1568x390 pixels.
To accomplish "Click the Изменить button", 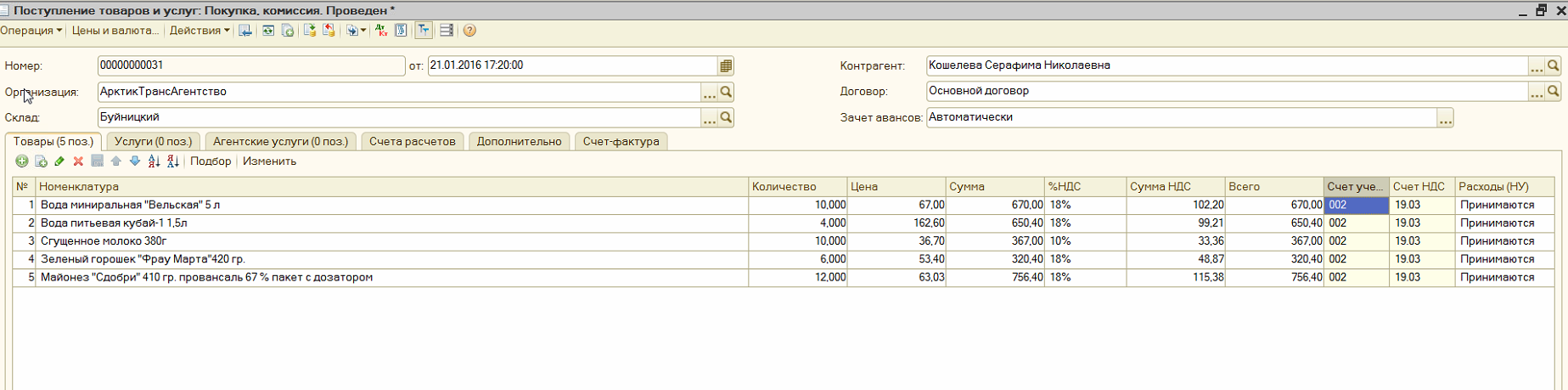I will click(x=270, y=161).
